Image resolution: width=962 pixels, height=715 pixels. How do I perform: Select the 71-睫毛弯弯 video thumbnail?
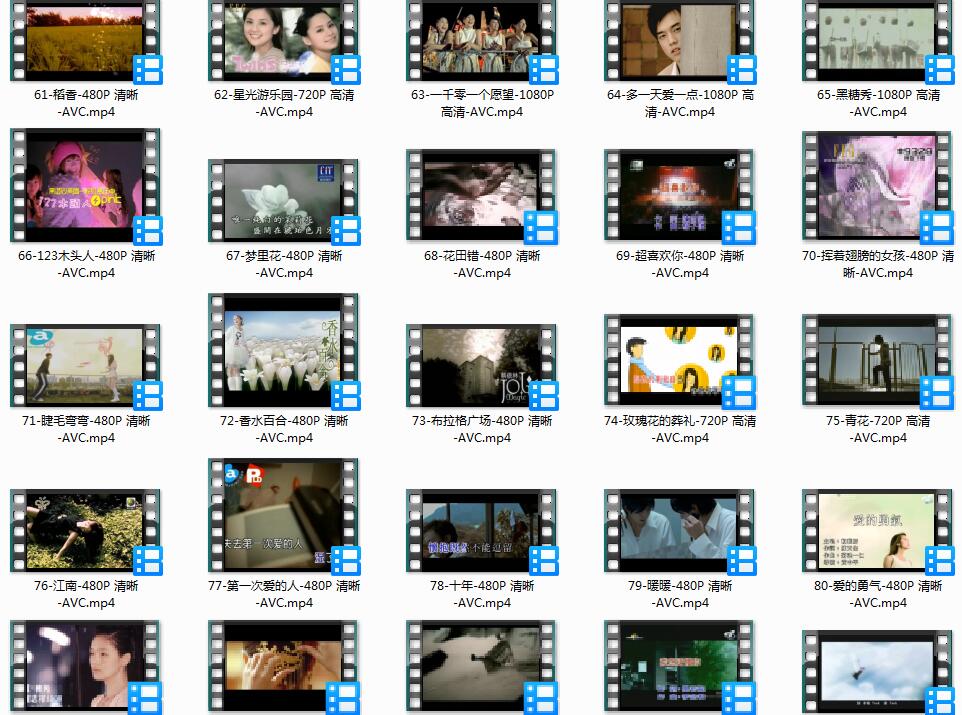(x=85, y=366)
